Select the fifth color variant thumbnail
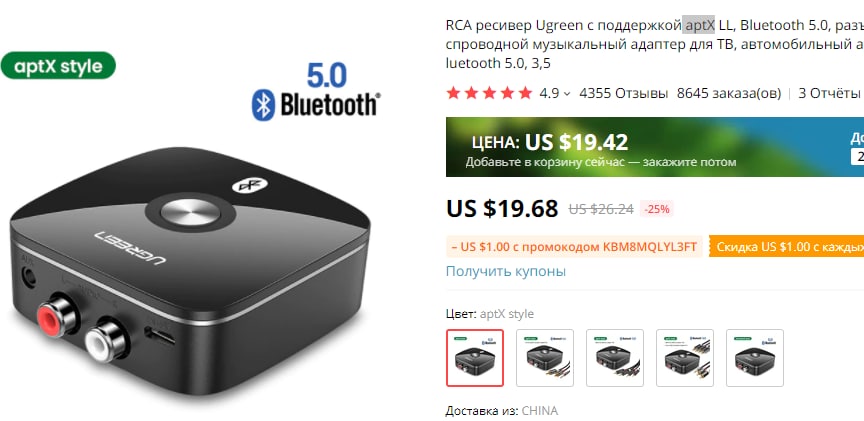864x421 pixels. 754,358
